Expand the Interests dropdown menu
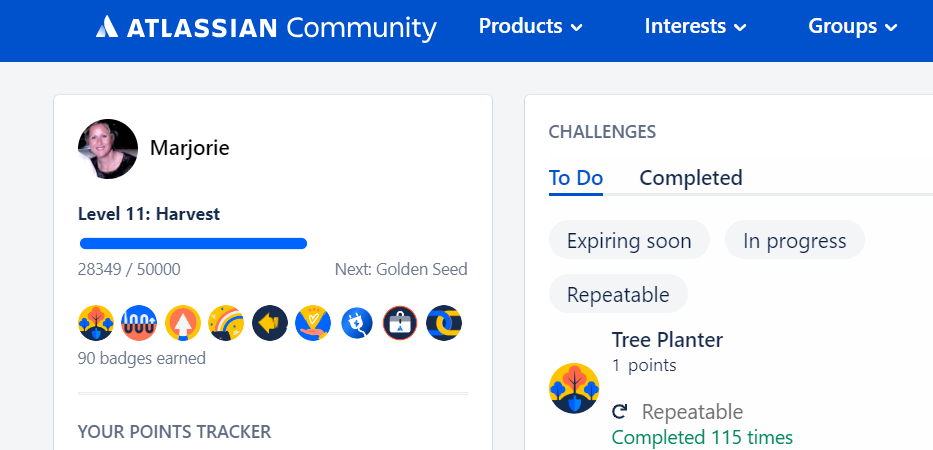The width and height of the screenshot is (933, 450). click(x=695, y=26)
